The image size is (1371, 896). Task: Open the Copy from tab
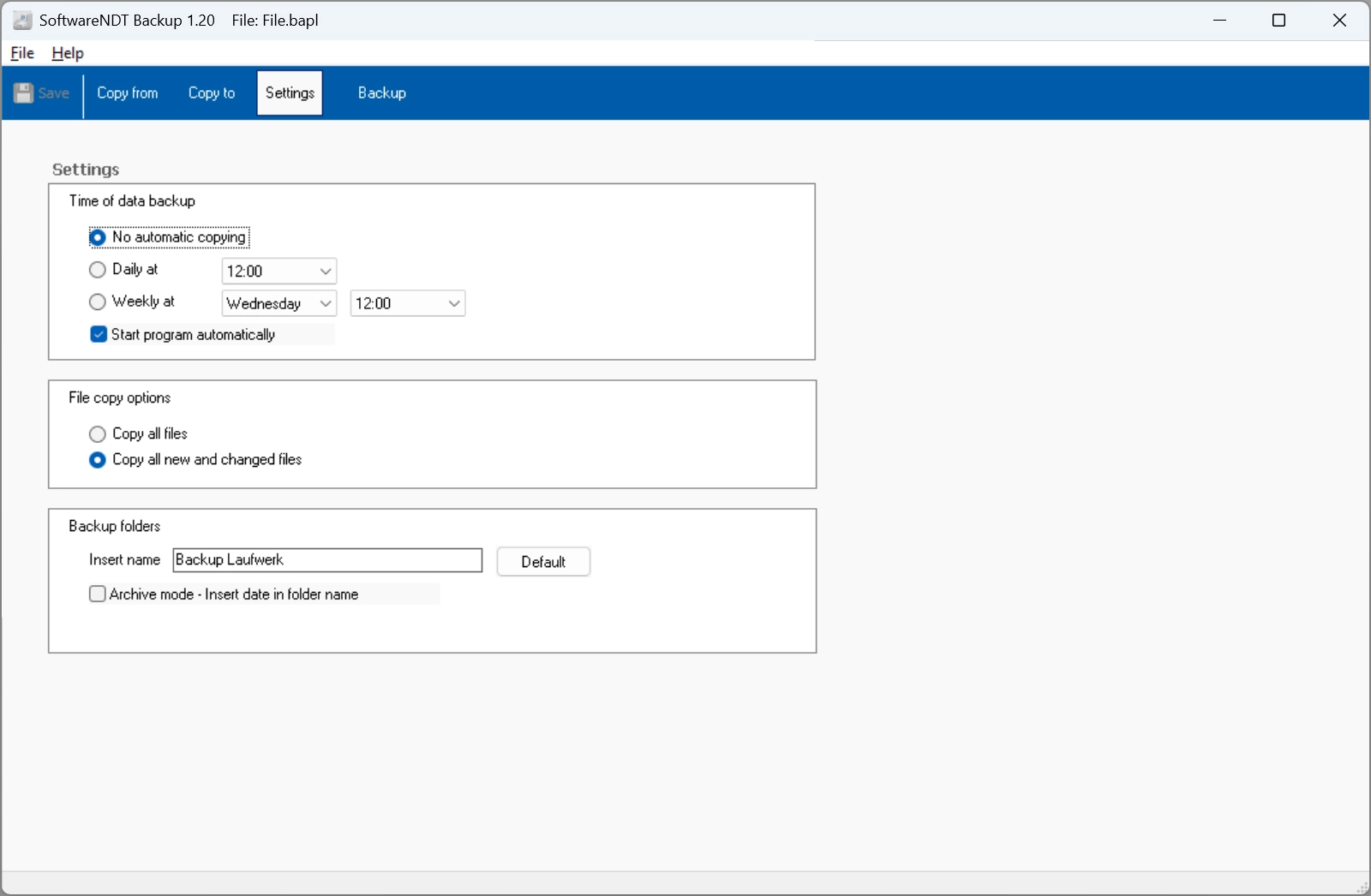click(127, 93)
